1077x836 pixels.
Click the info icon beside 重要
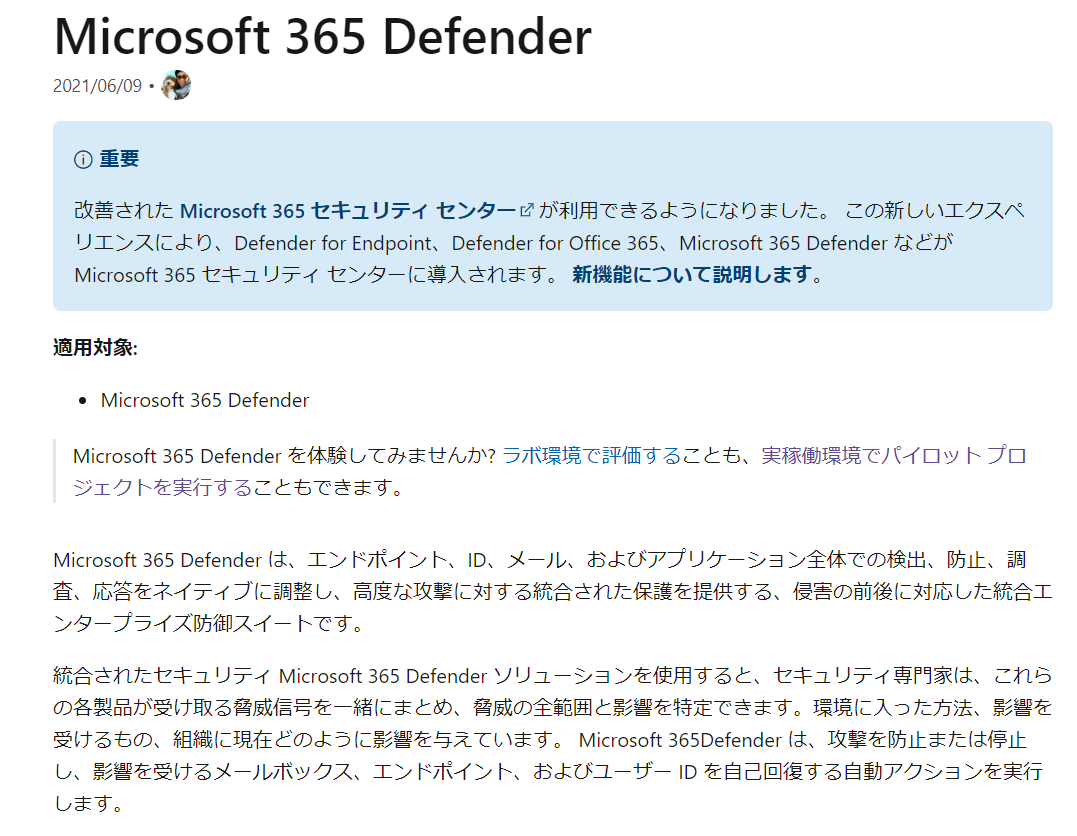point(83,159)
